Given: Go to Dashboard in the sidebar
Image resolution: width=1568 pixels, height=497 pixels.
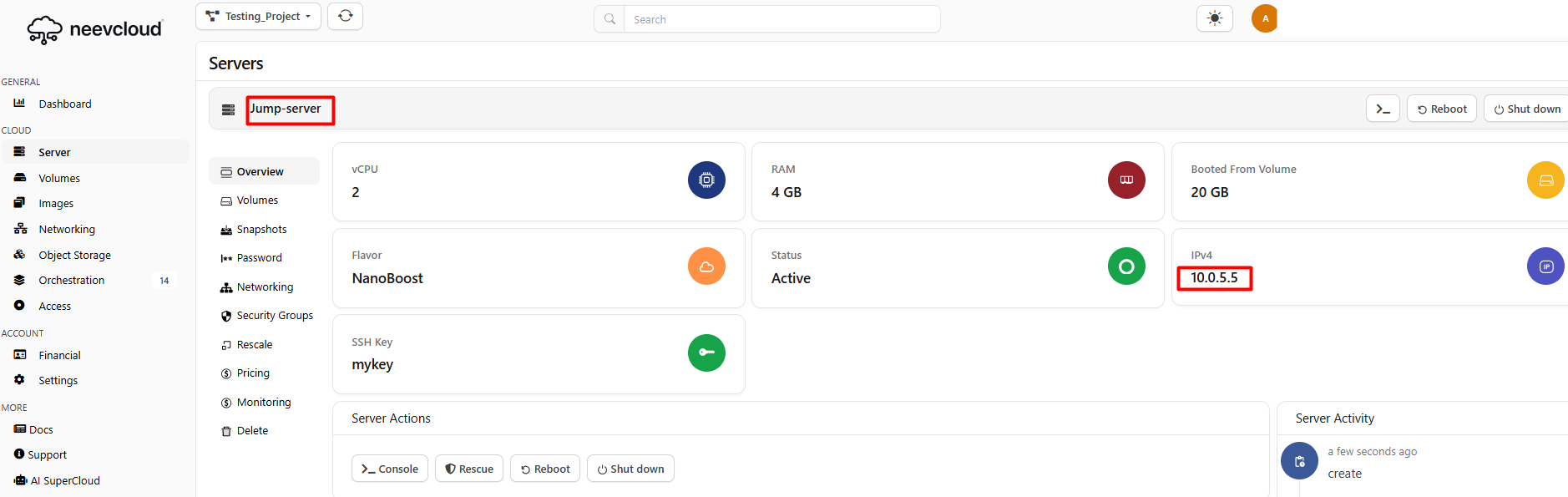Looking at the screenshot, I should [x=64, y=104].
